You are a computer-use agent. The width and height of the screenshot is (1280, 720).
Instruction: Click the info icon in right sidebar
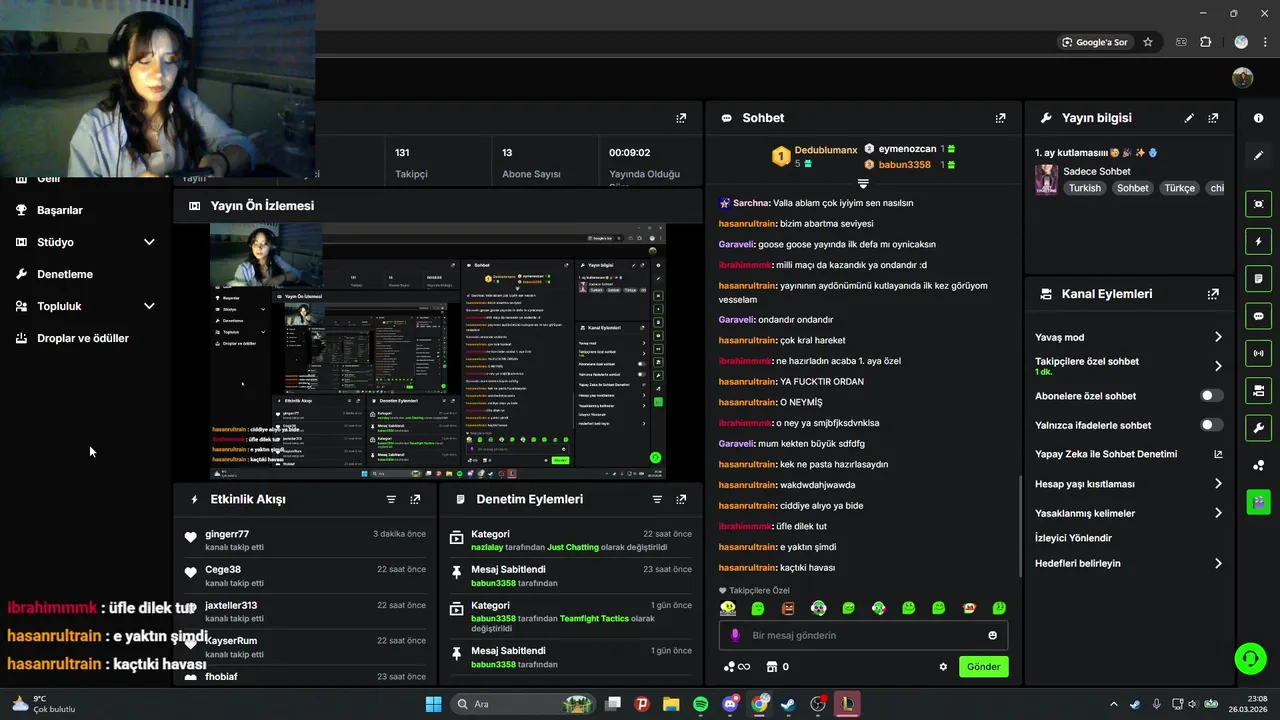1258,118
